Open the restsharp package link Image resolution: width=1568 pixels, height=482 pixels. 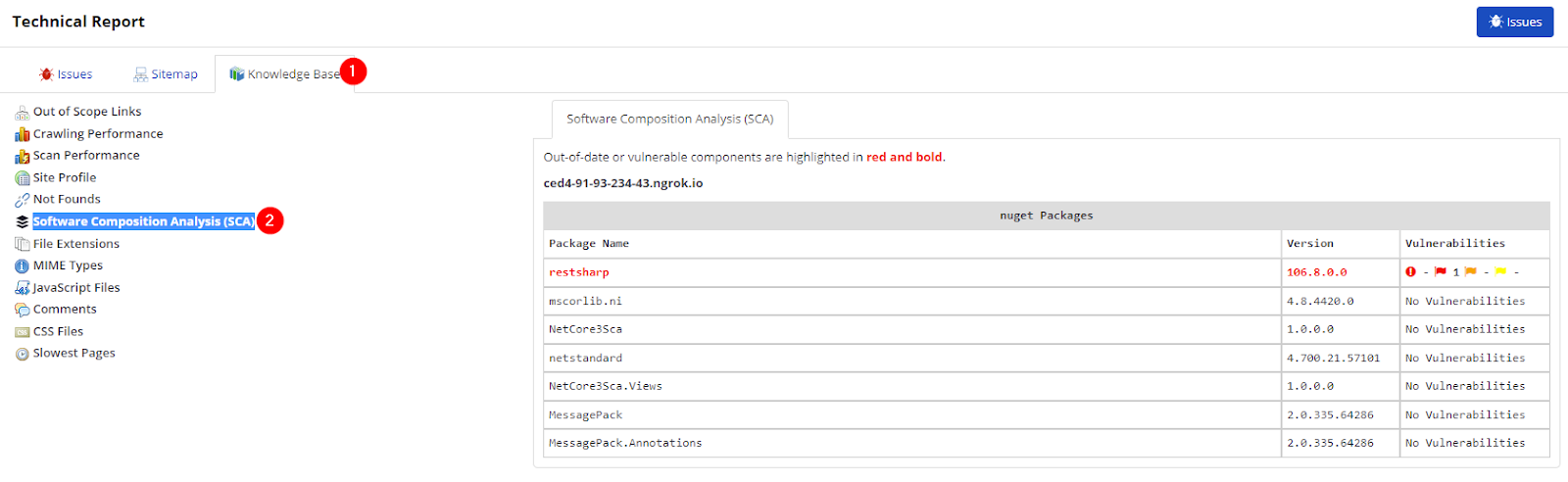click(579, 272)
